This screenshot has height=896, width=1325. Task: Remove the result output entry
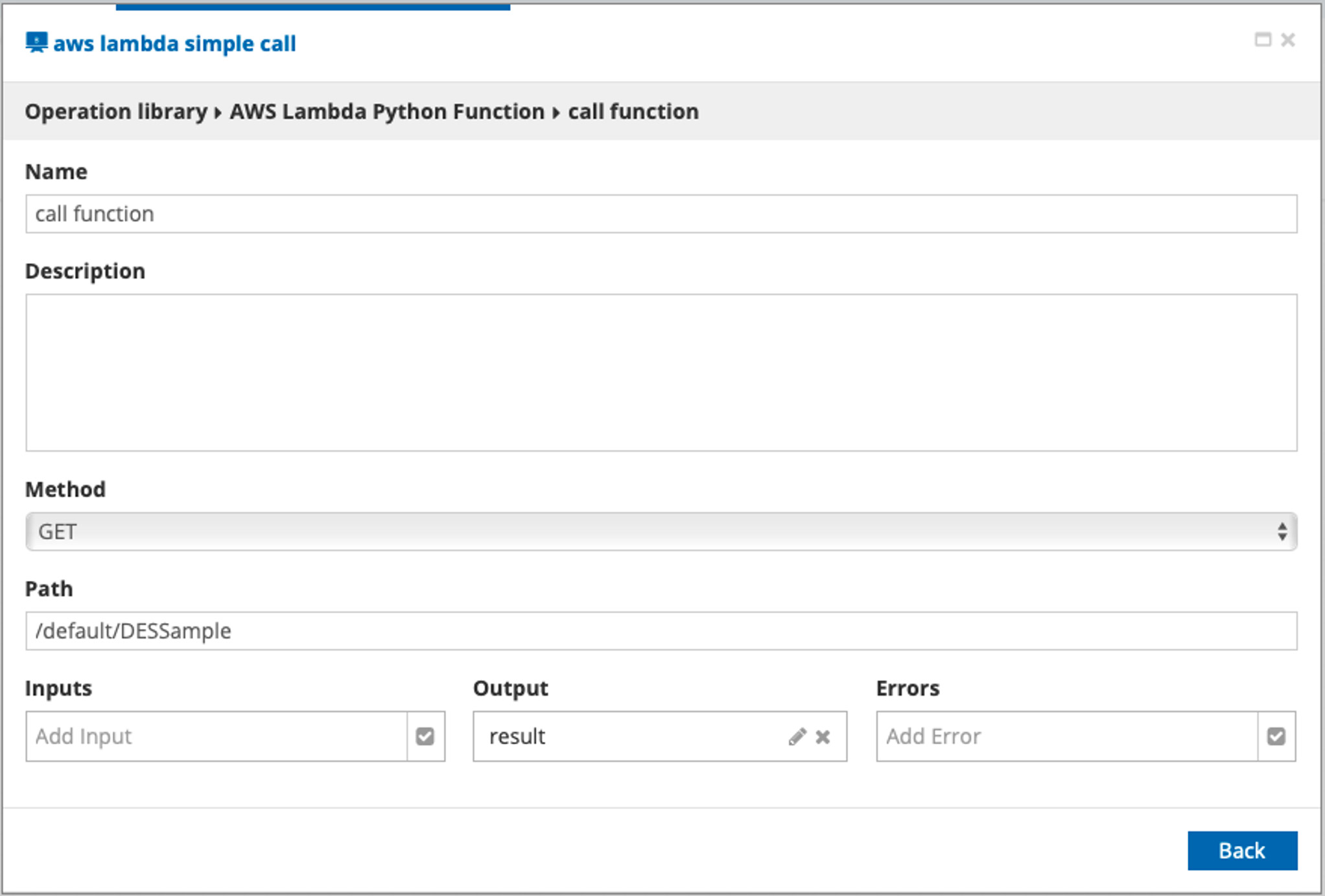[x=823, y=737]
